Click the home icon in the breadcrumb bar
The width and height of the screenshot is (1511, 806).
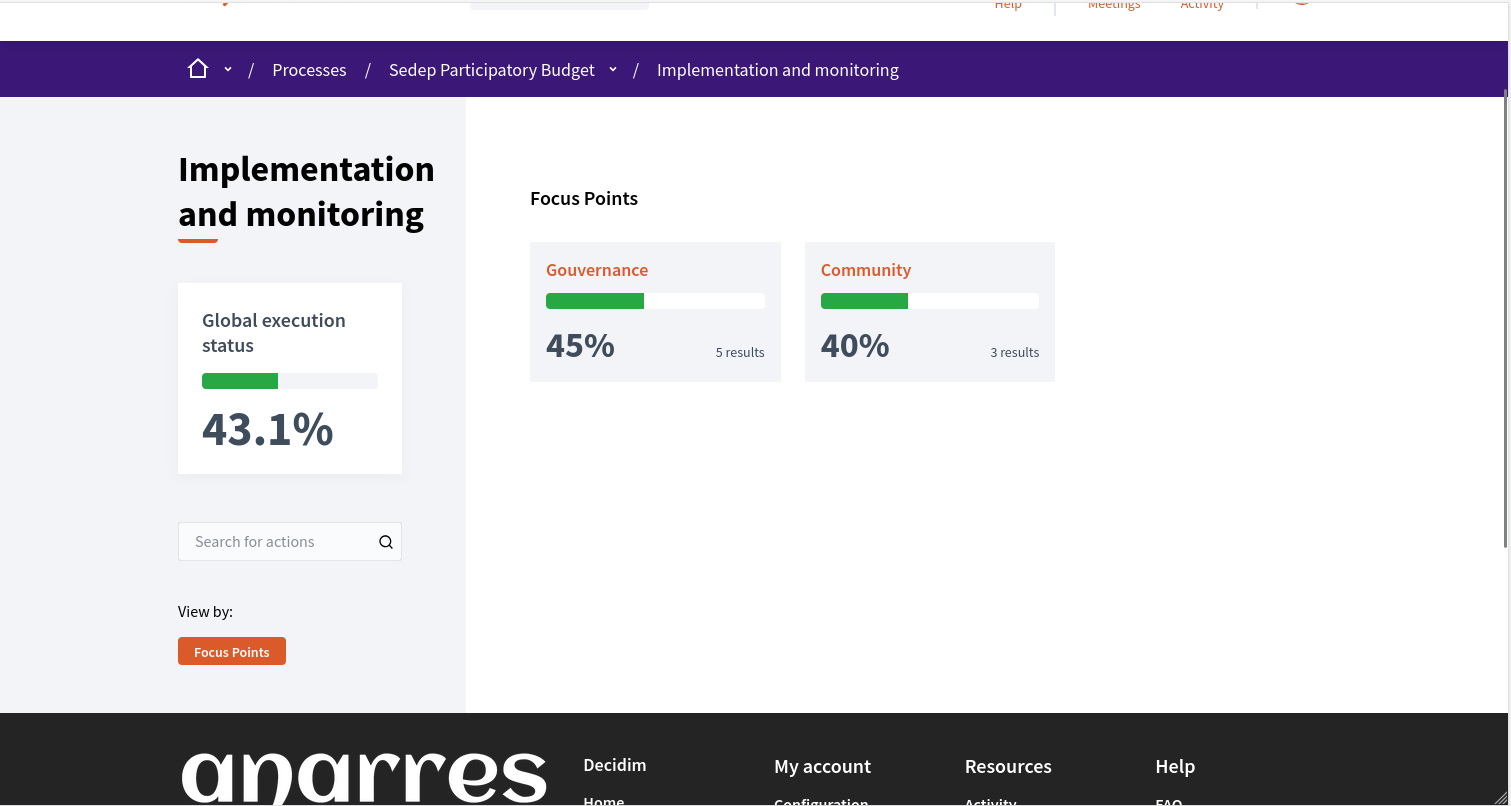[x=197, y=68]
